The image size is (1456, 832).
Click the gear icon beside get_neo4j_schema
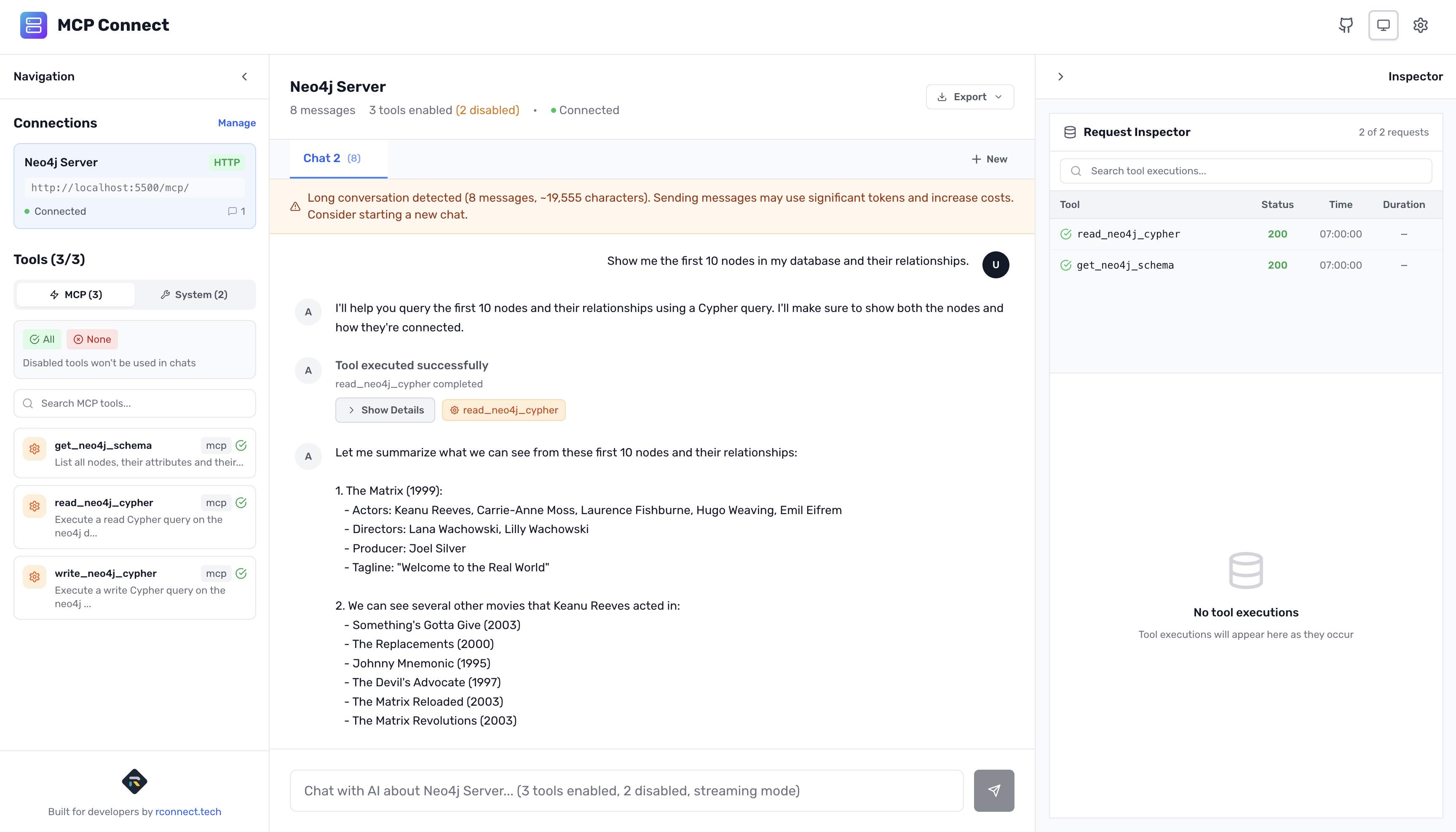(x=34, y=449)
